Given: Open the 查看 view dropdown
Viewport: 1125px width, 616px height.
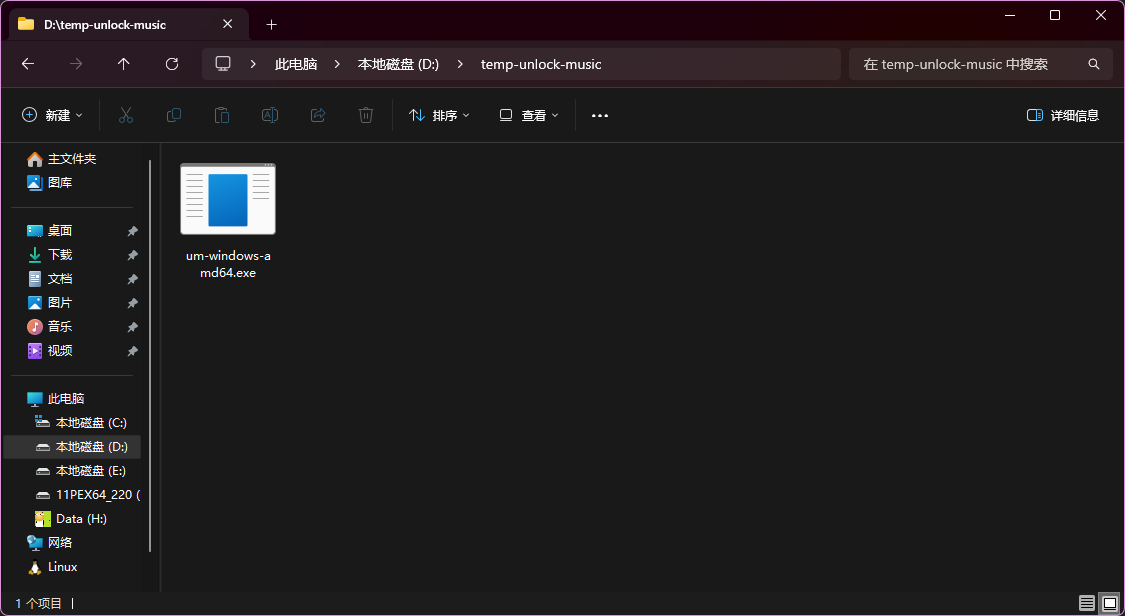Looking at the screenshot, I should coord(529,115).
